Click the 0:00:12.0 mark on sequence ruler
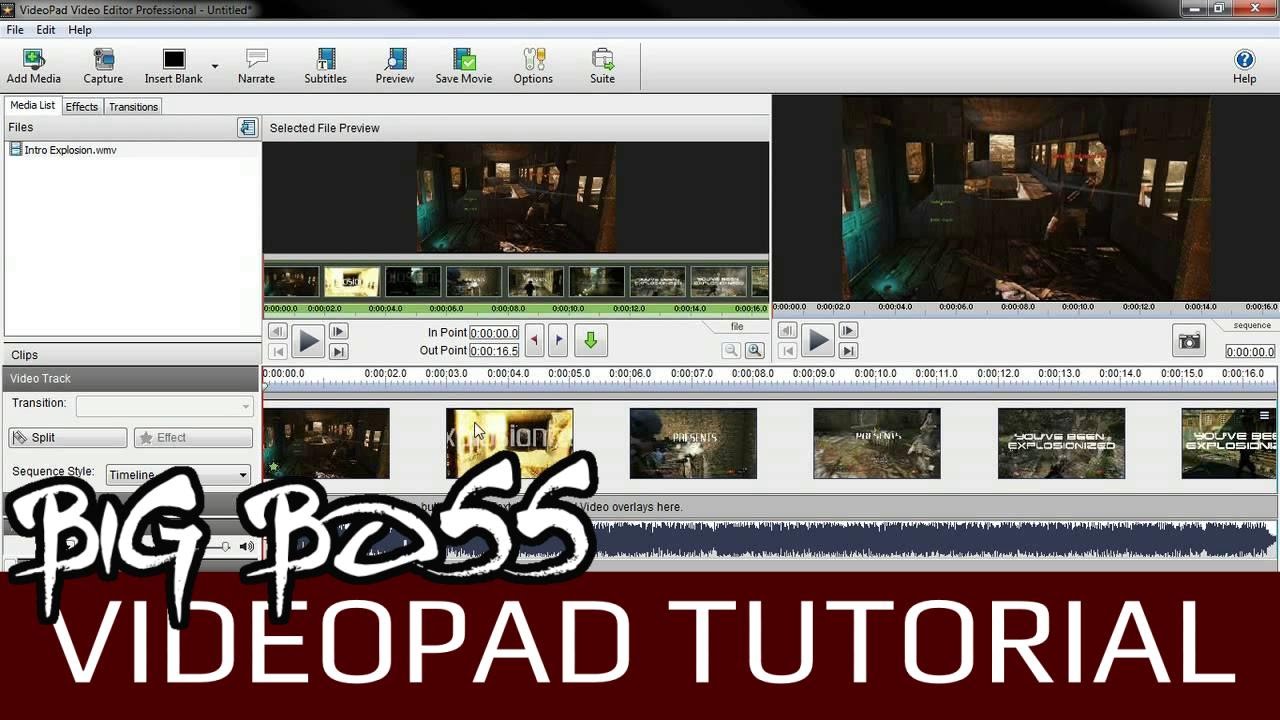Screen dimensions: 1280x720 [x=997, y=374]
